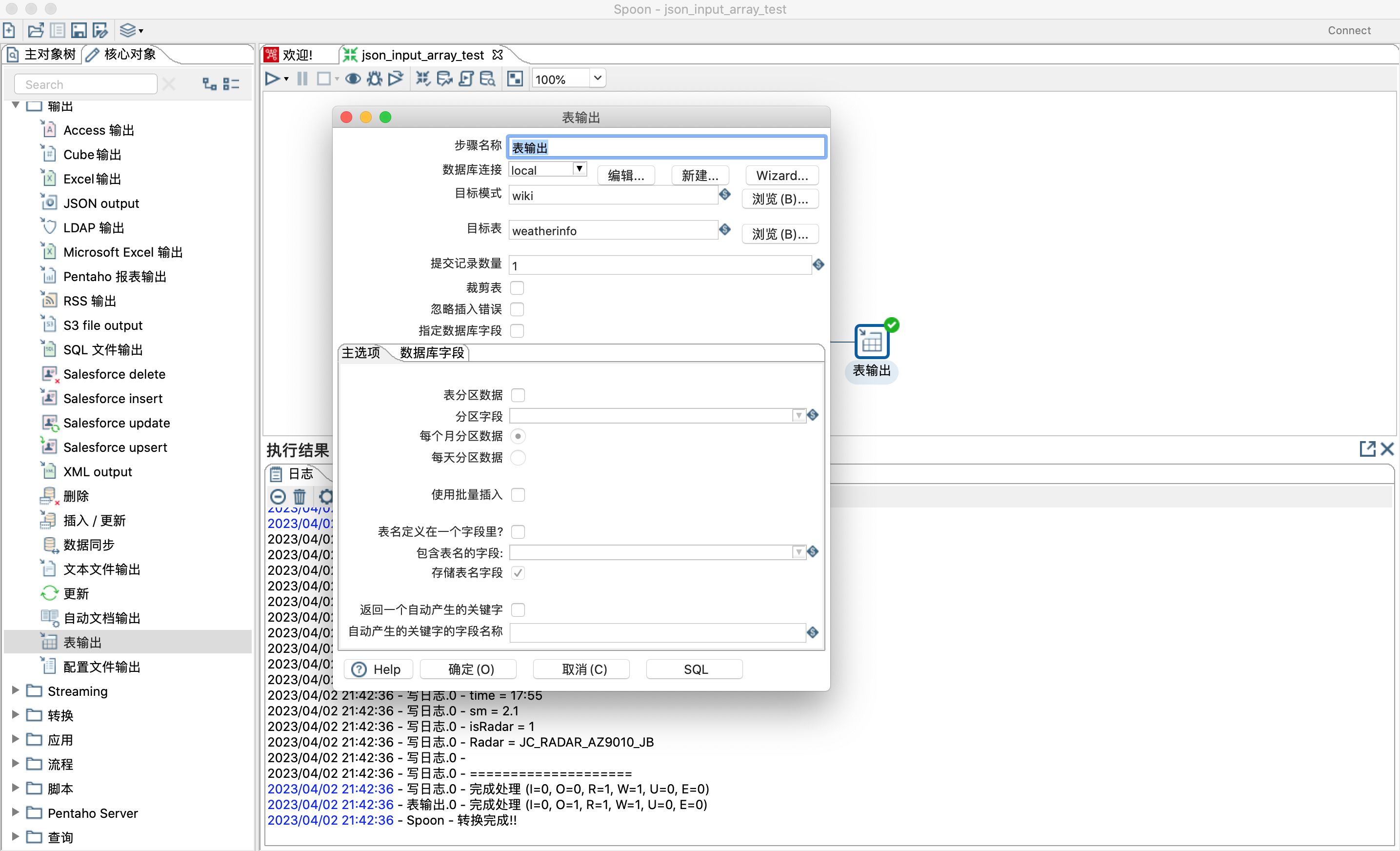Click the 表输出 step icon on canvas
This screenshot has width=1400, height=851.
click(871, 342)
